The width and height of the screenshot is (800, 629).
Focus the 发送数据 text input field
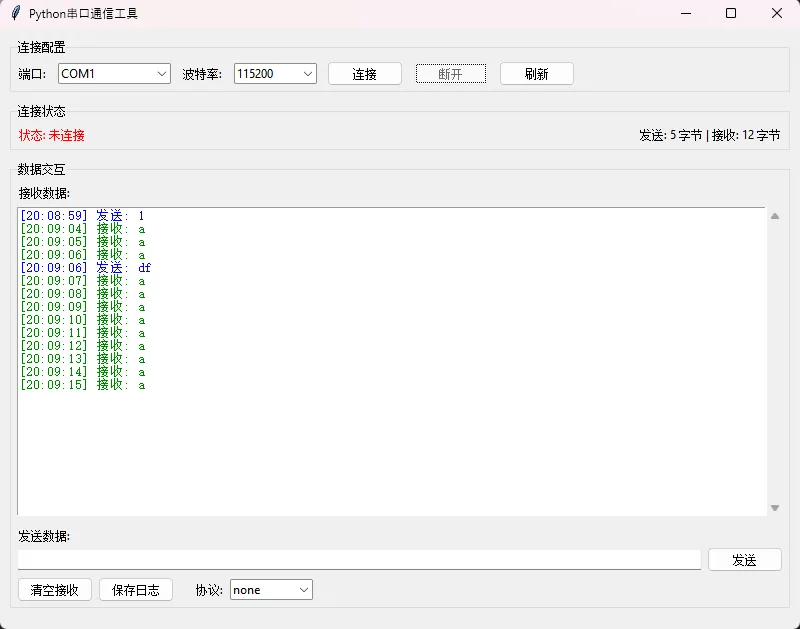pos(359,559)
